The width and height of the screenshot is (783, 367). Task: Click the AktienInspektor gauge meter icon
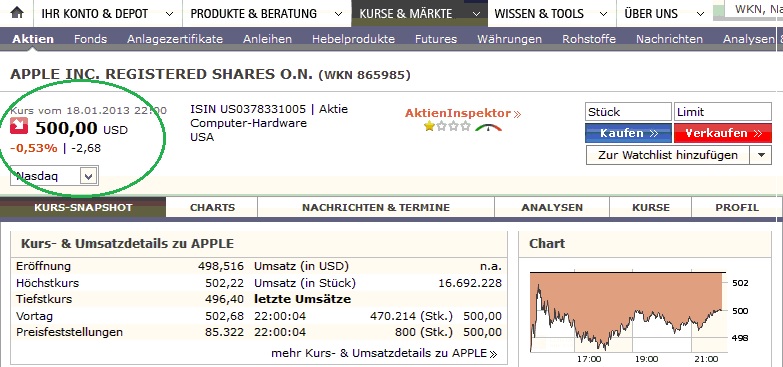point(488,128)
